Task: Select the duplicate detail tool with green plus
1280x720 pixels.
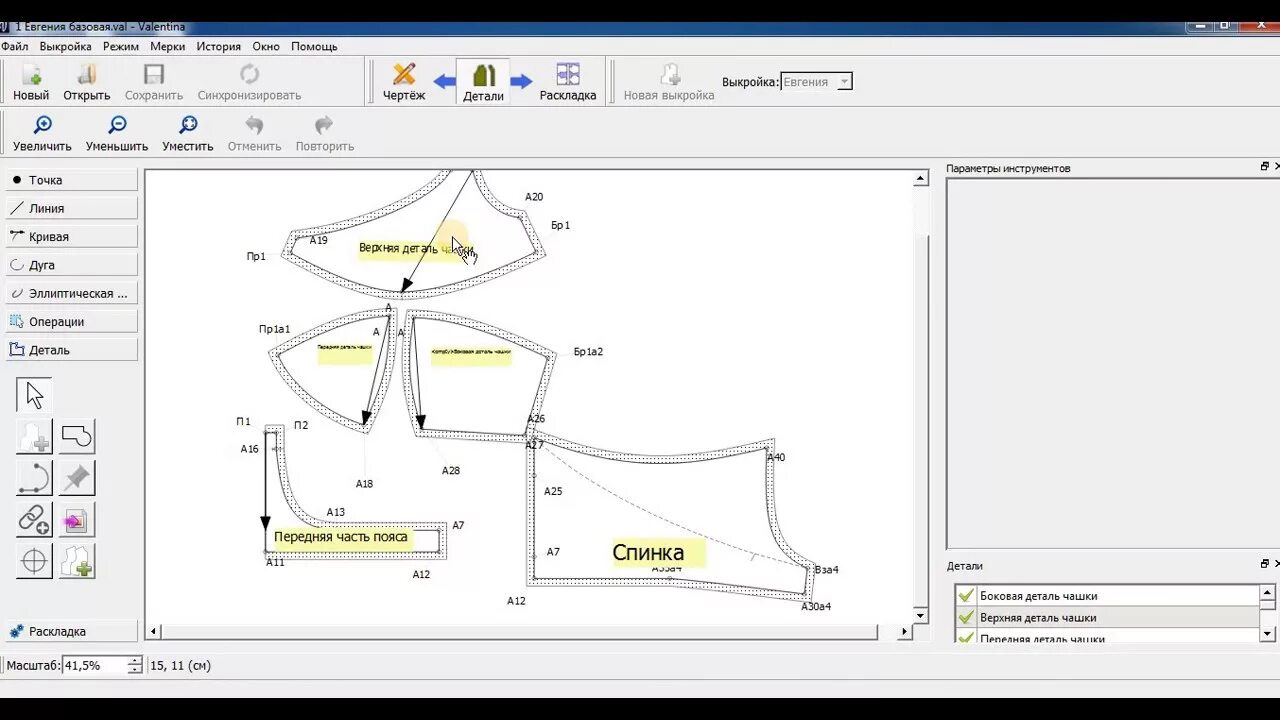Action: point(77,561)
